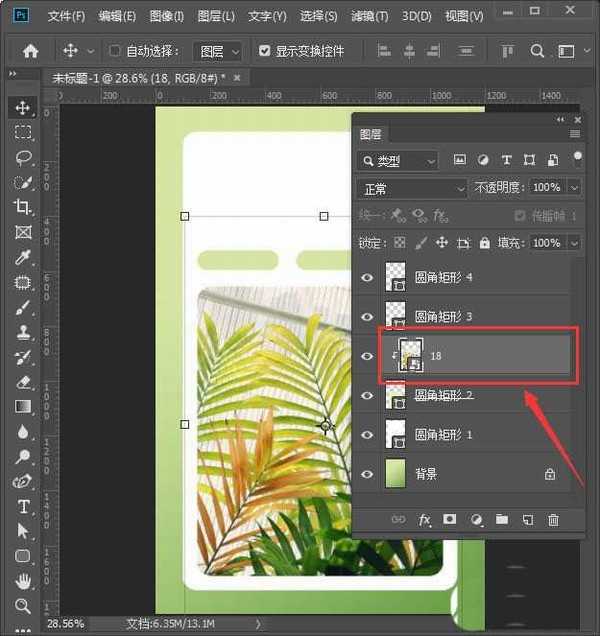Select the Lasso tool
The height and width of the screenshot is (636, 600).
pos(22,157)
